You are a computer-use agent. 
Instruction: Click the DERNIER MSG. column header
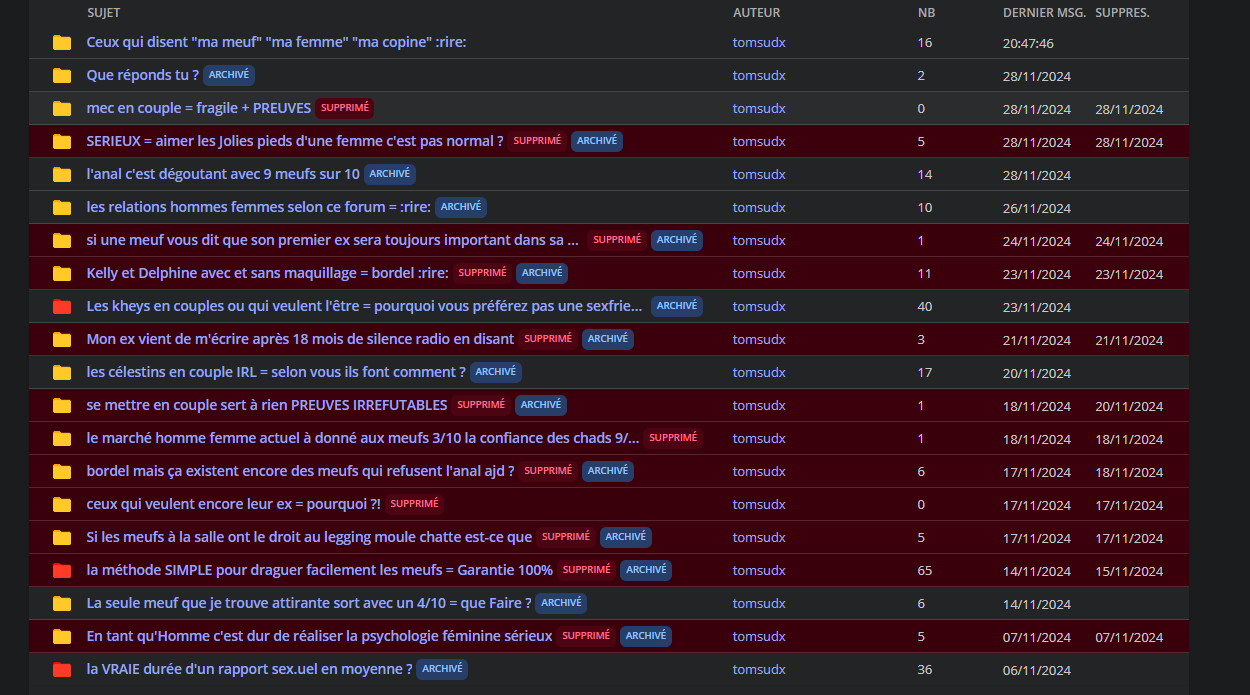(x=1043, y=13)
